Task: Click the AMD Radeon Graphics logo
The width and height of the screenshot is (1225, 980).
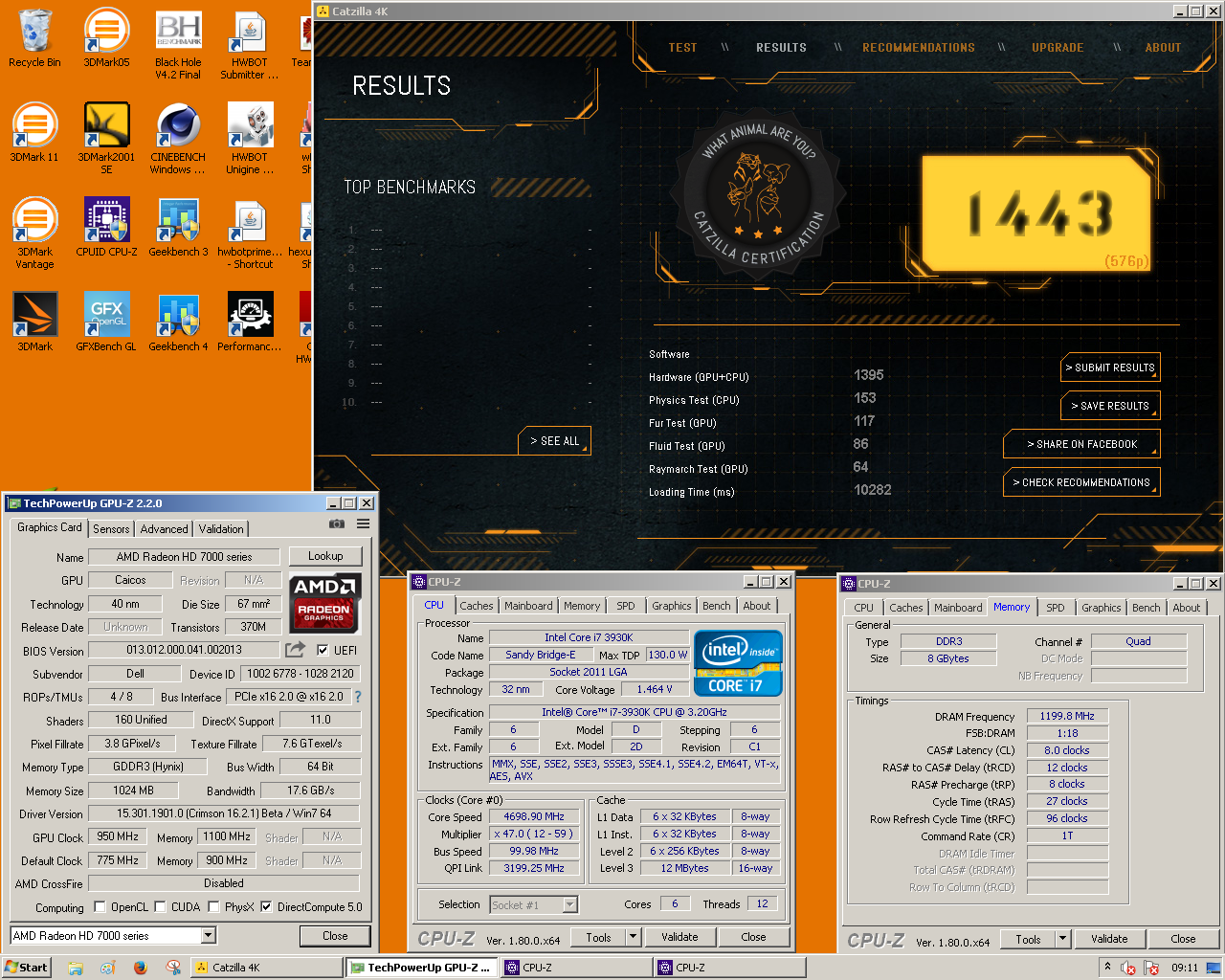Action: pos(325,603)
